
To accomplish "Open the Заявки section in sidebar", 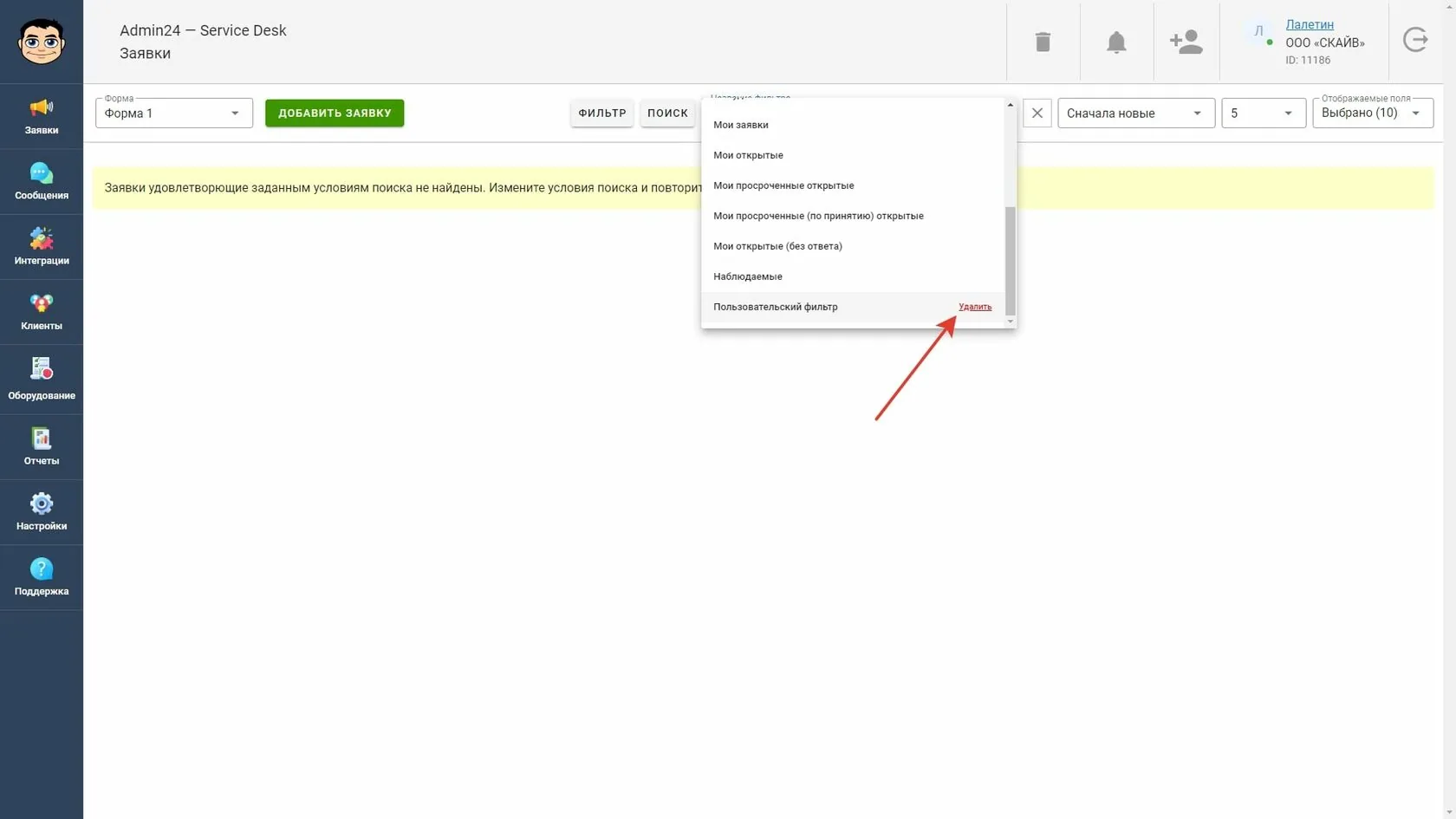I will [x=42, y=117].
